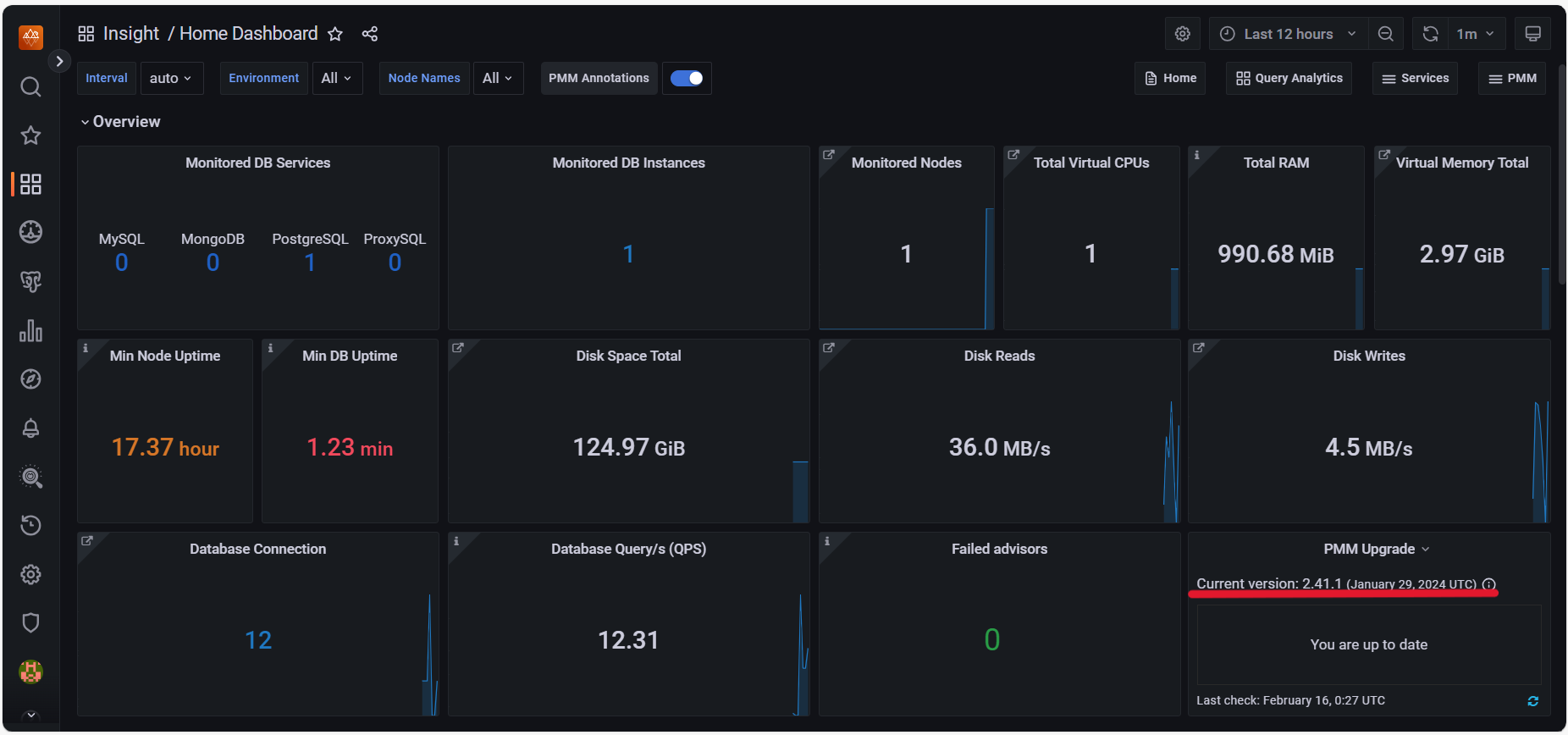1568x735 pixels.
Task: Open PMM Upgrade panel menu
Action: (1377, 549)
